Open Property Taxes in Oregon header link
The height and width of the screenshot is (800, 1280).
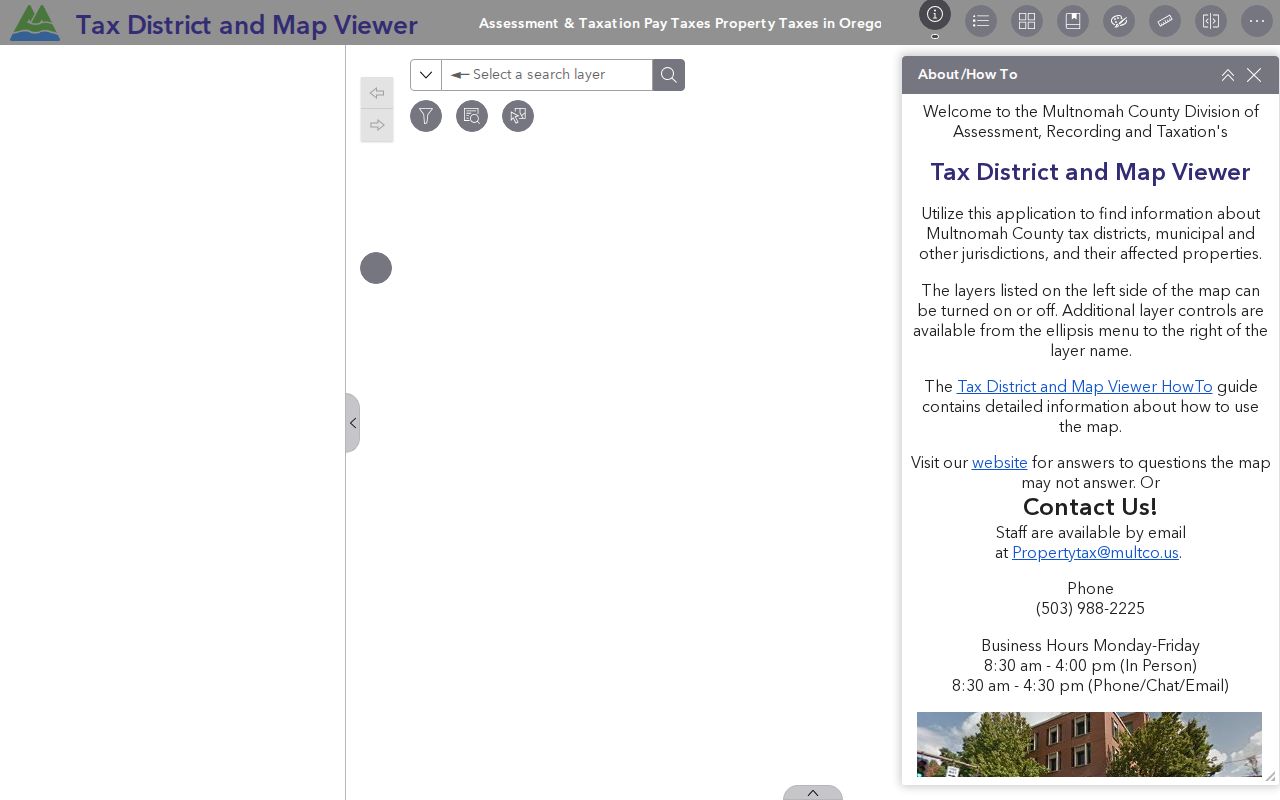pyautogui.click(x=798, y=23)
